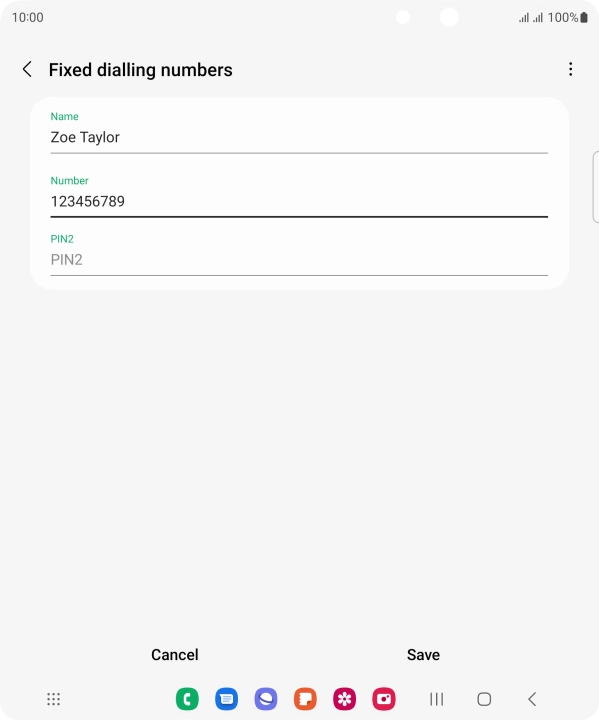
Task: Open the pink flower Gallery app
Action: tap(345, 699)
